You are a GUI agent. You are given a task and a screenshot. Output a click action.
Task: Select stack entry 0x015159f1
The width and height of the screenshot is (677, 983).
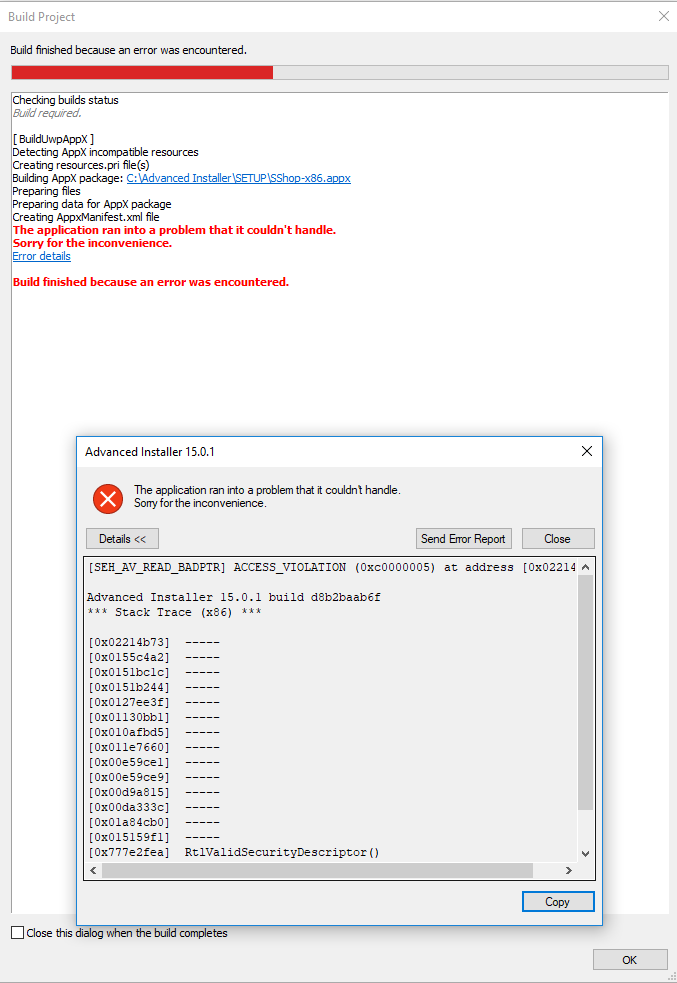tap(154, 838)
